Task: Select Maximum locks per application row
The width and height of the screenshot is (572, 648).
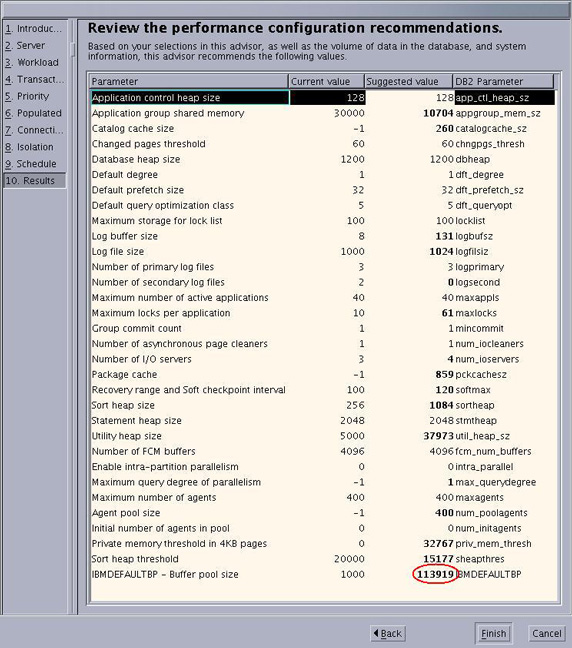Action: pyautogui.click(x=323, y=313)
